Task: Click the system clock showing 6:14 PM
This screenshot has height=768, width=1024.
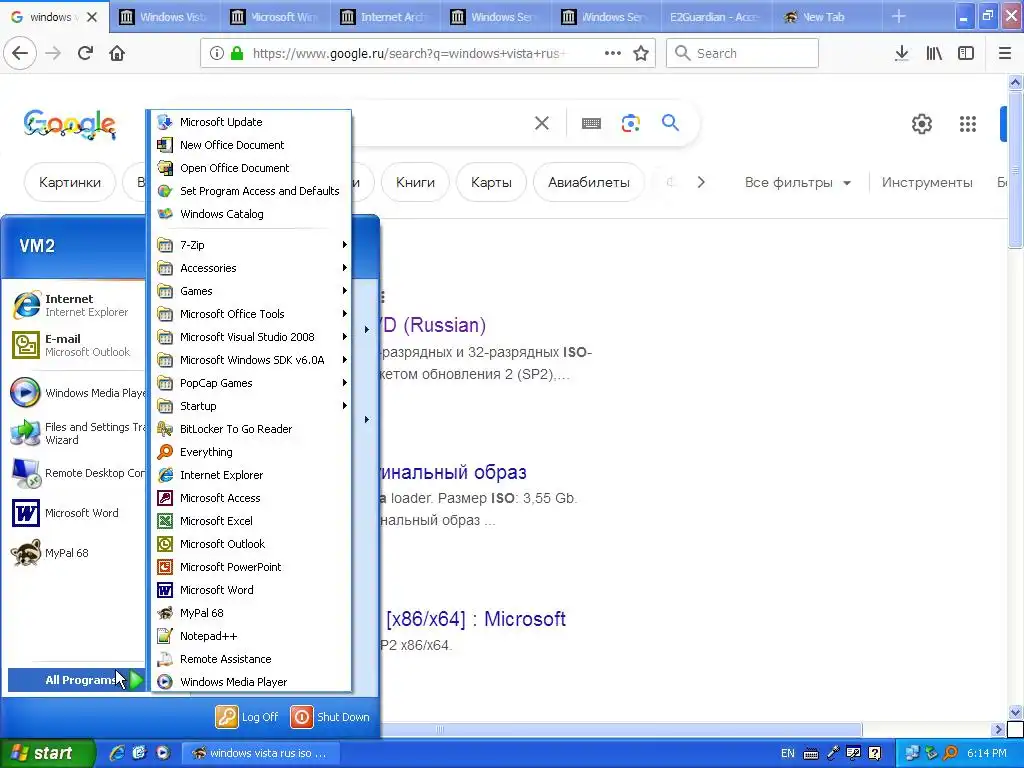Action: pyautogui.click(x=987, y=754)
